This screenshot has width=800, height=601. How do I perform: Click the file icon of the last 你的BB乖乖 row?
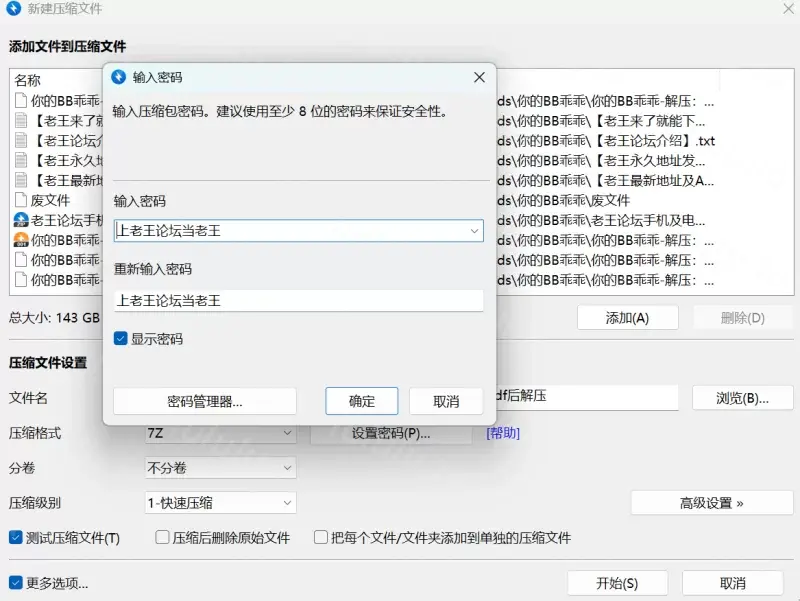(21, 280)
